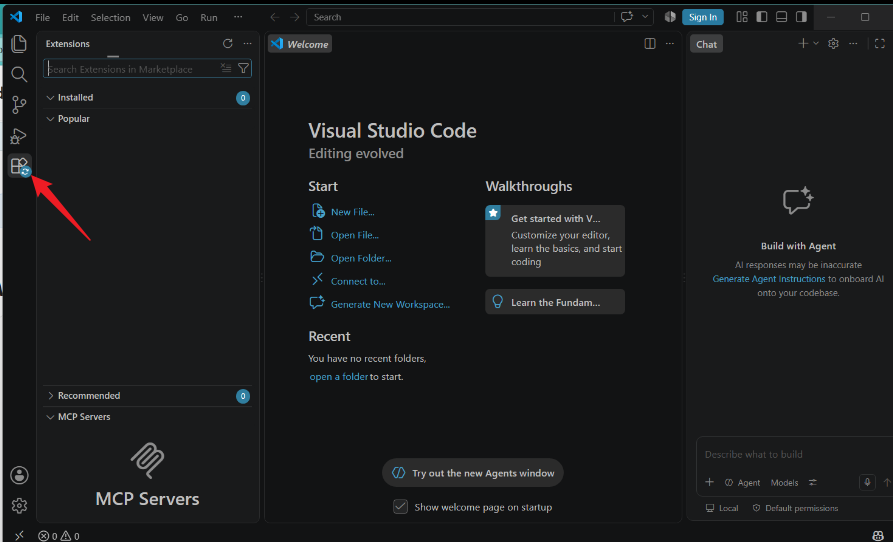893x542 pixels.
Task: Click the VS Code logo menu icon
Action: 17,17
